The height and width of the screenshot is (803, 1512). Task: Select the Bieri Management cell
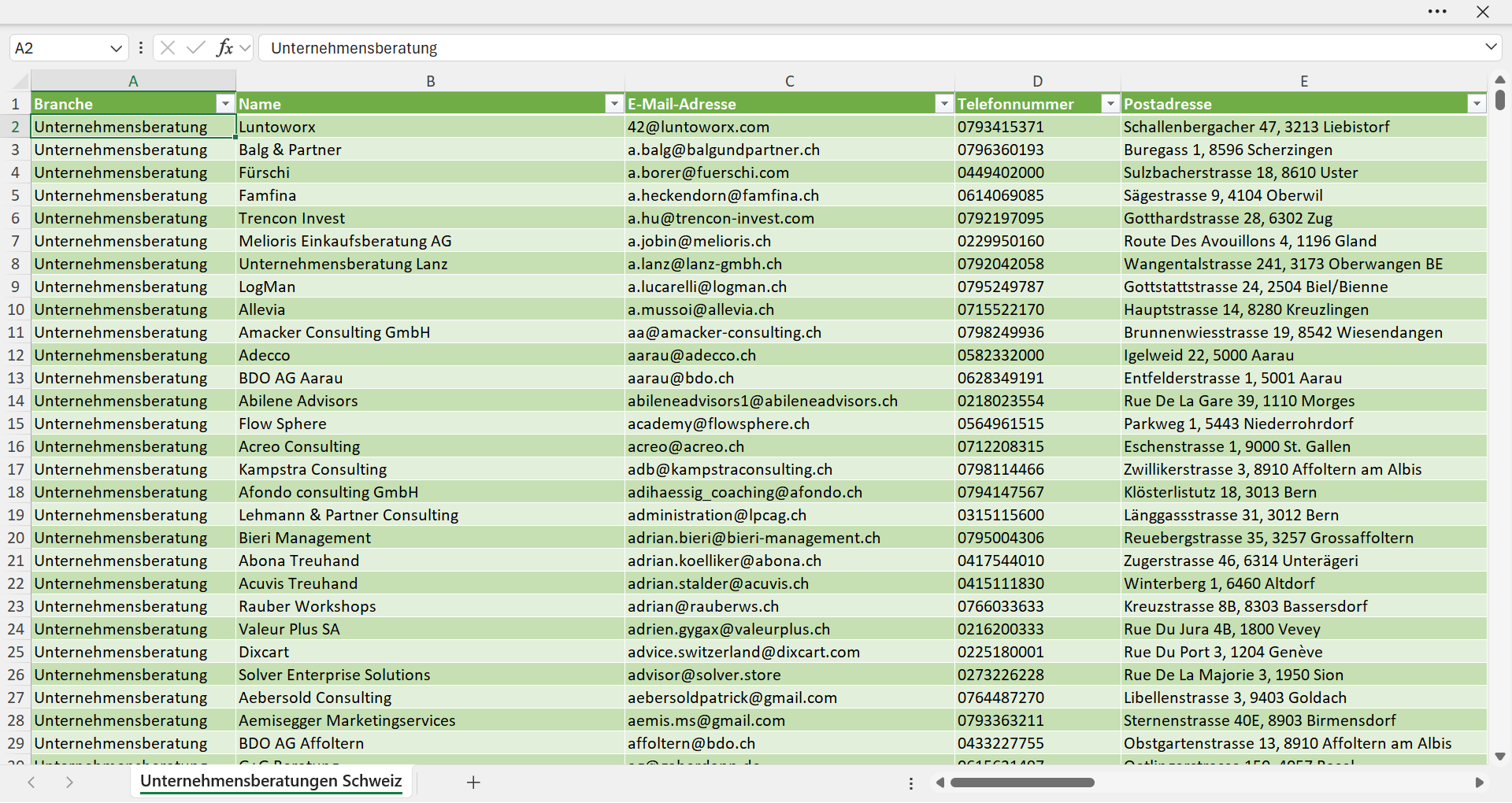pyautogui.click(x=431, y=538)
